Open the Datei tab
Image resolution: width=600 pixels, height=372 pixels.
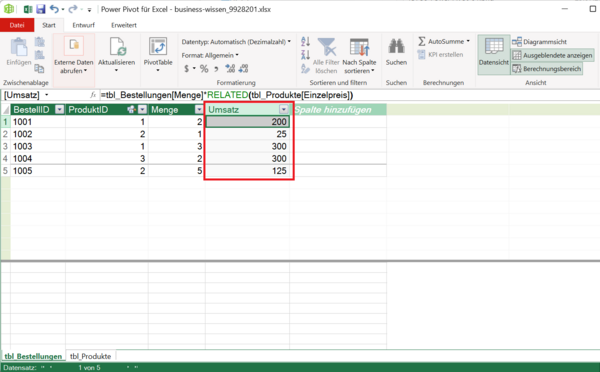[x=17, y=25]
